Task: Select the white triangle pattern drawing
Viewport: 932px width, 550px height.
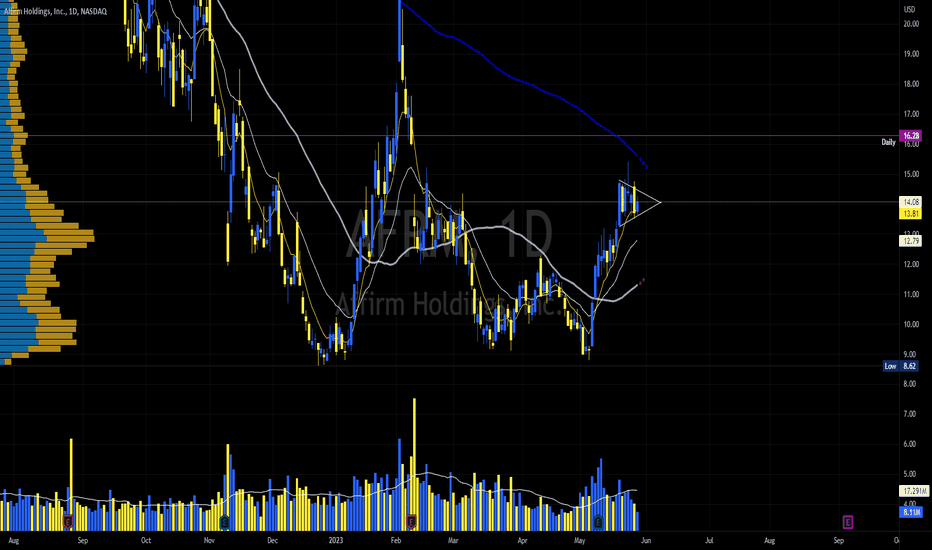Action: (x=640, y=203)
